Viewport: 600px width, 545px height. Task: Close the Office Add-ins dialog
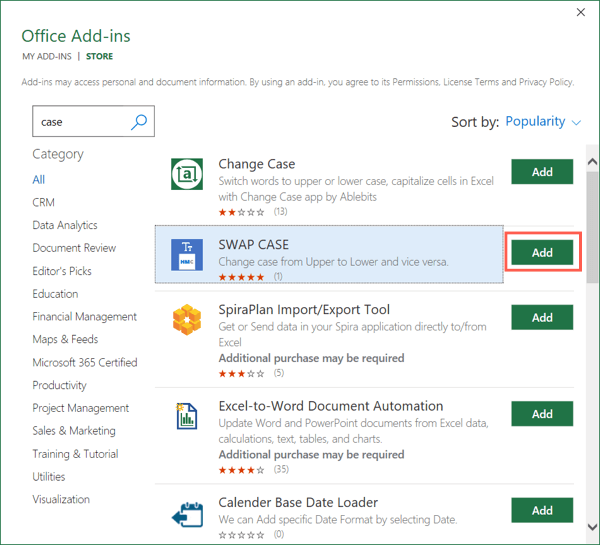coord(582,13)
